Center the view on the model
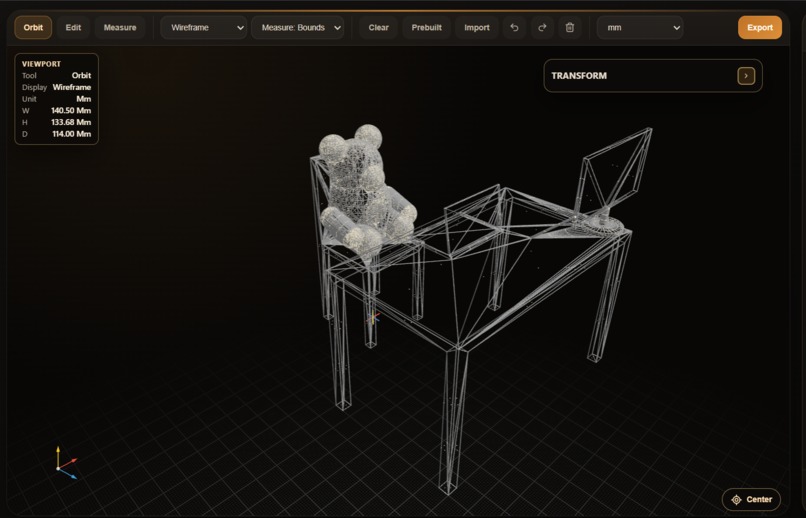The image size is (806, 518). [751, 500]
